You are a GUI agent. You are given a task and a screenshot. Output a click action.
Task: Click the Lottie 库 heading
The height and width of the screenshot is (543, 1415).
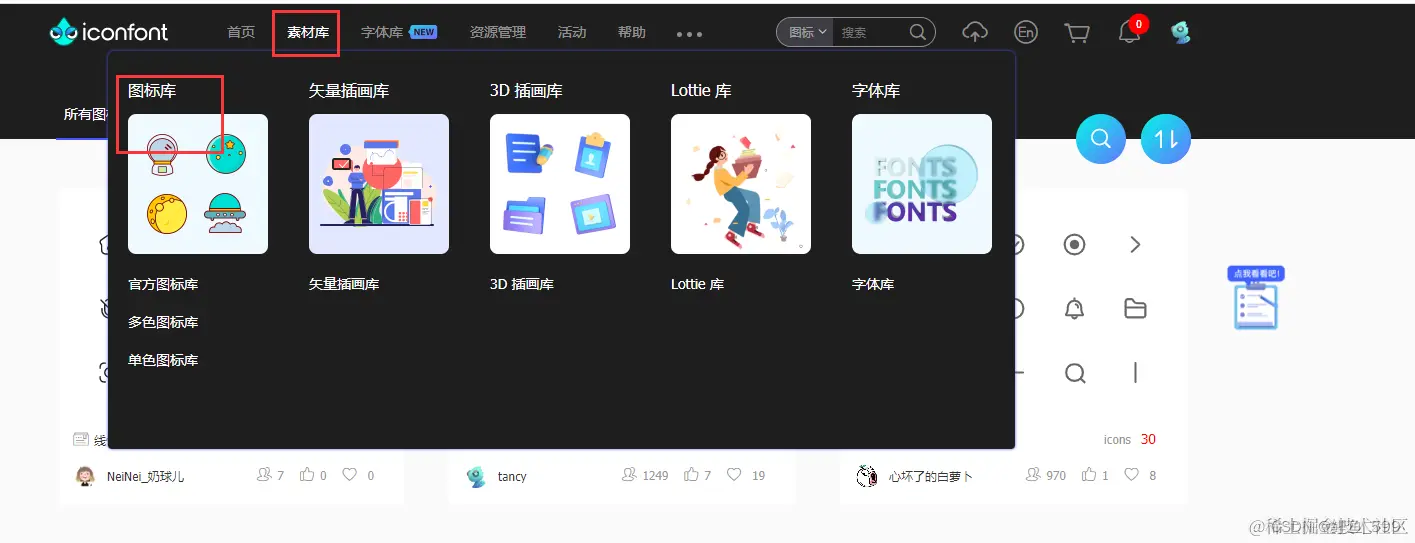pos(701,90)
